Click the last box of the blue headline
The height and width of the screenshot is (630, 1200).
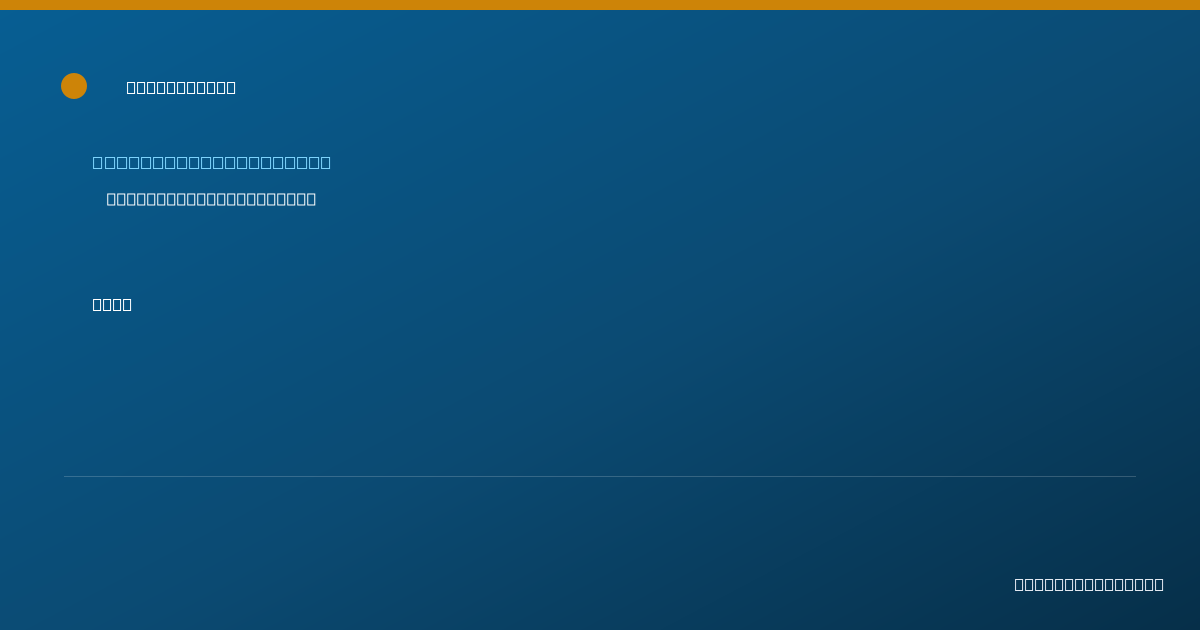coord(325,162)
